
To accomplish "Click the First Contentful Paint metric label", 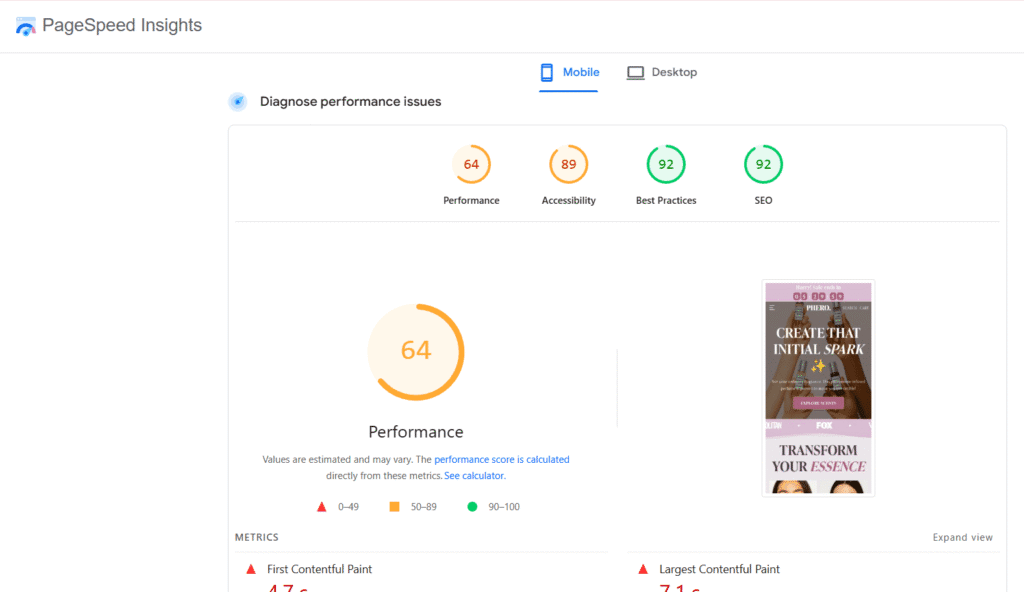I will pos(322,568).
